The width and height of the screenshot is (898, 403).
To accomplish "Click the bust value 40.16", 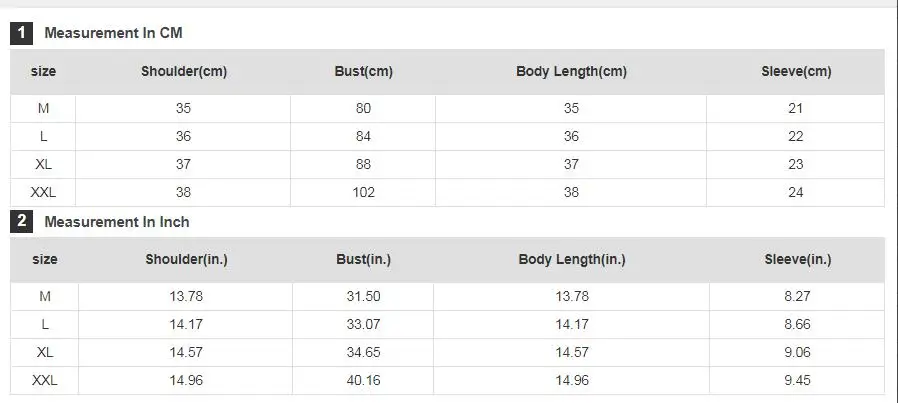I will (x=363, y=380).
